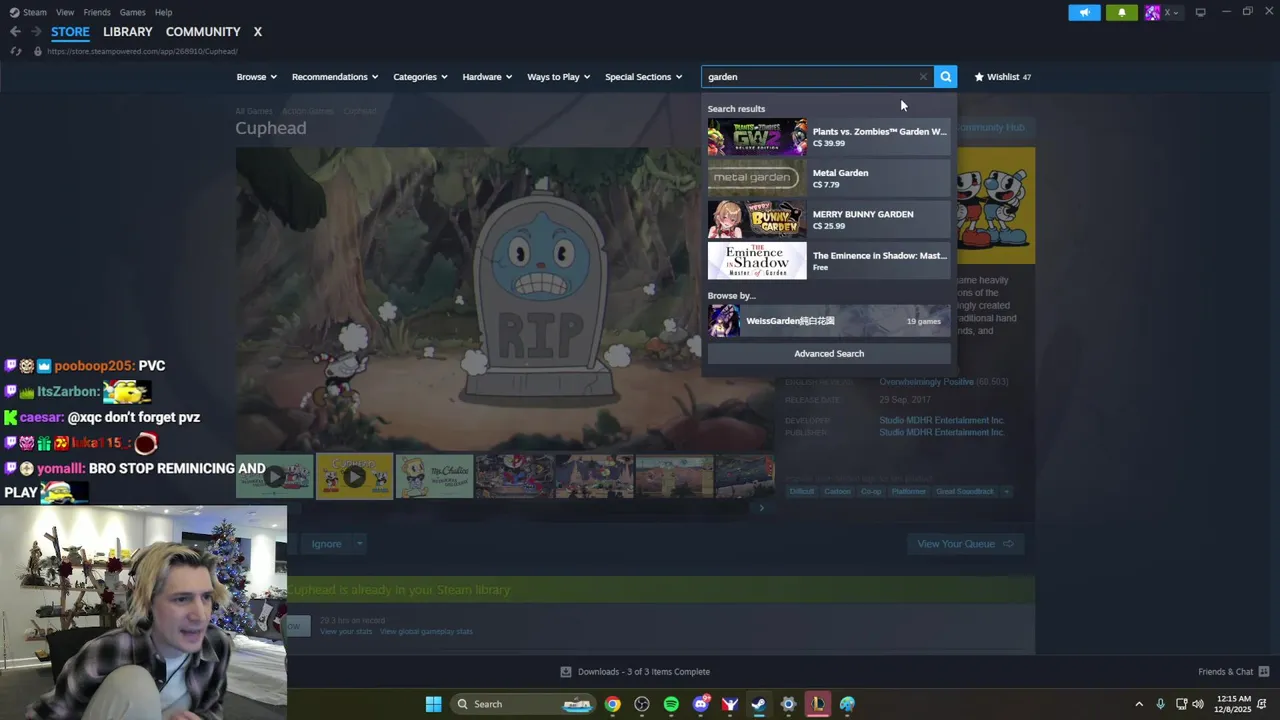The height and width of the screenshot is (720, 1280).
Task: Open Chrome from the taskbar
Action: pos(612,704)
